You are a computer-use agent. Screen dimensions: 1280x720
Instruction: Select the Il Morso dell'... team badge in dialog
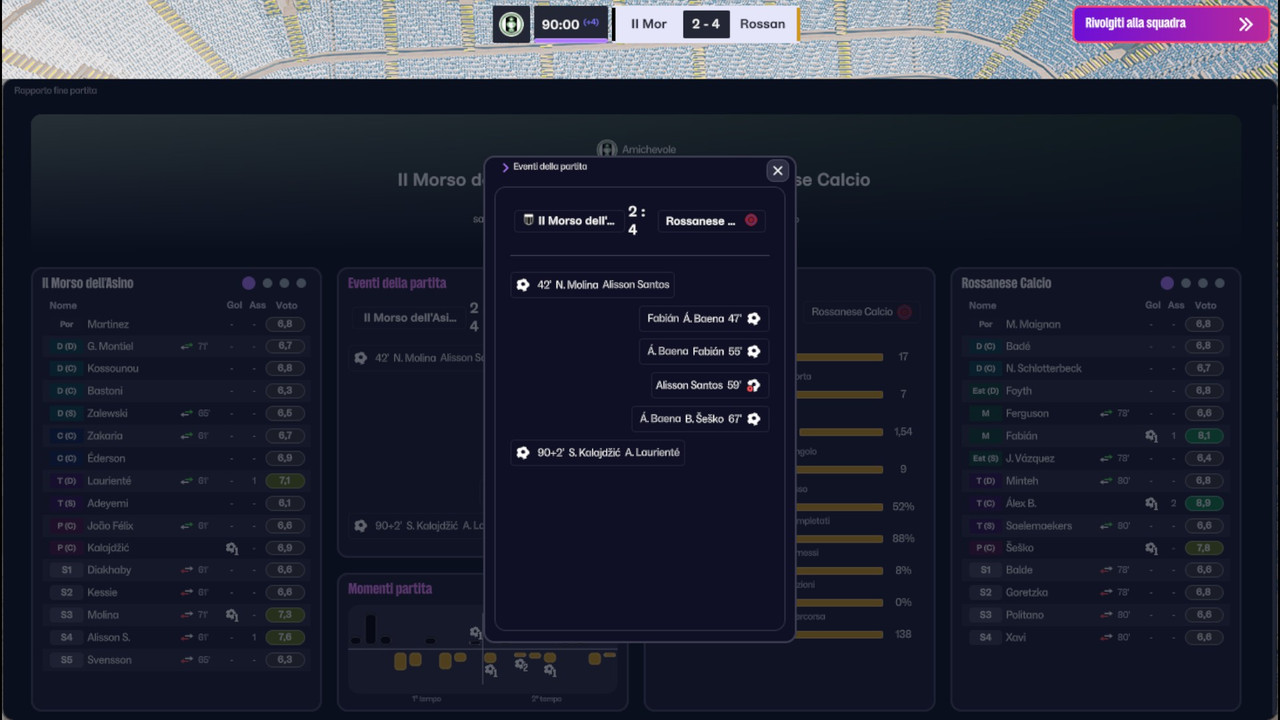tap(529, 221)
